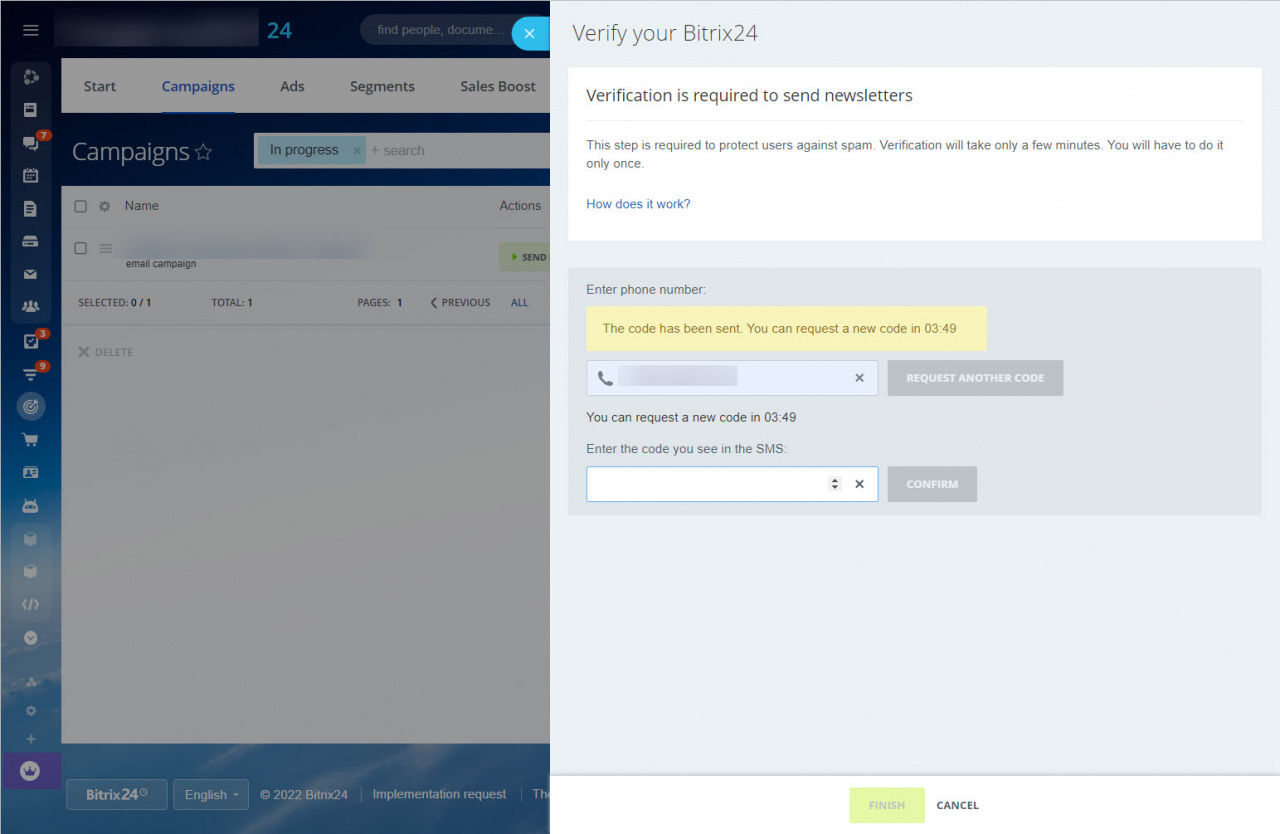Image resolution: width=1280 pixels, height=834 pixels.
Task: Go to Previous page in pagination
Action: [460, 302]
